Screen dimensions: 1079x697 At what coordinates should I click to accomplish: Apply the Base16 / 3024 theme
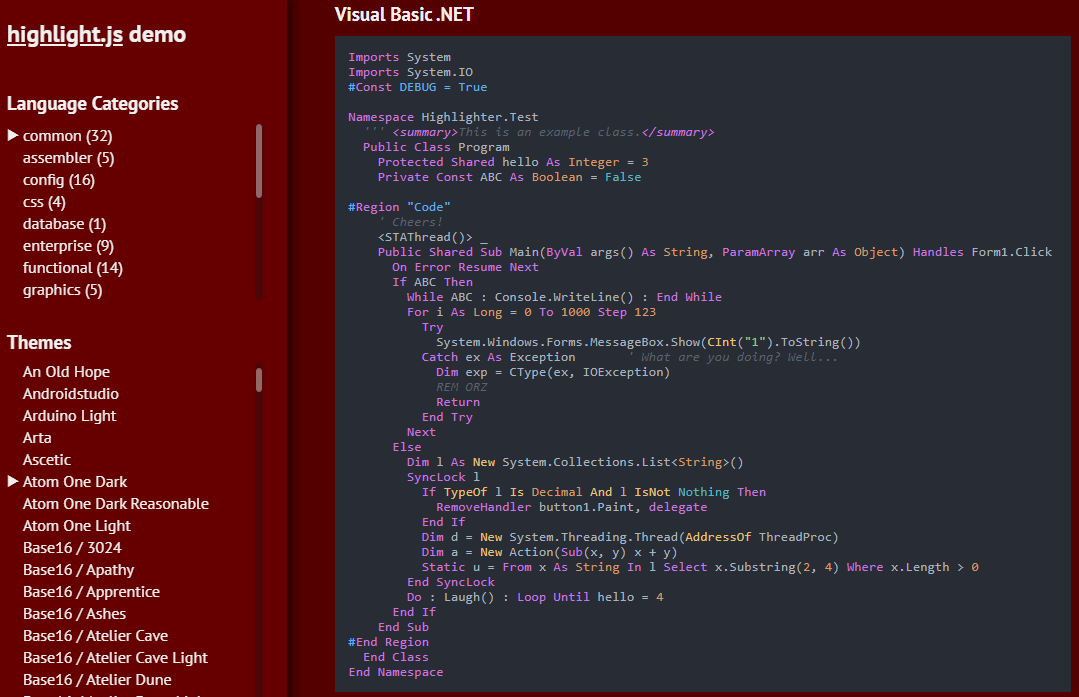click(x=72, y=548)
